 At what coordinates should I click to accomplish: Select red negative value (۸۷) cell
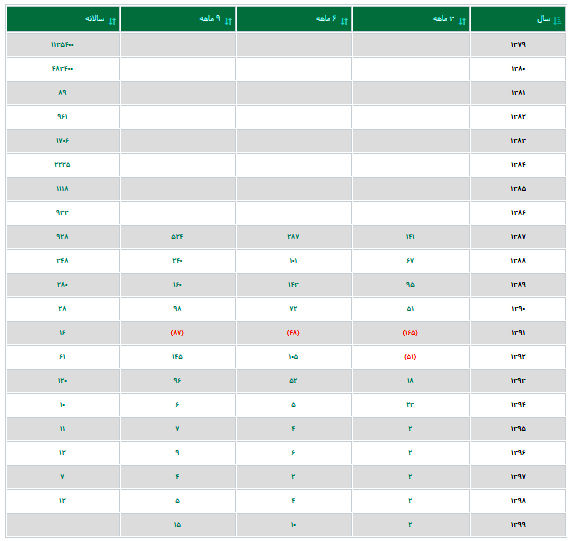(x=177, y=333)
